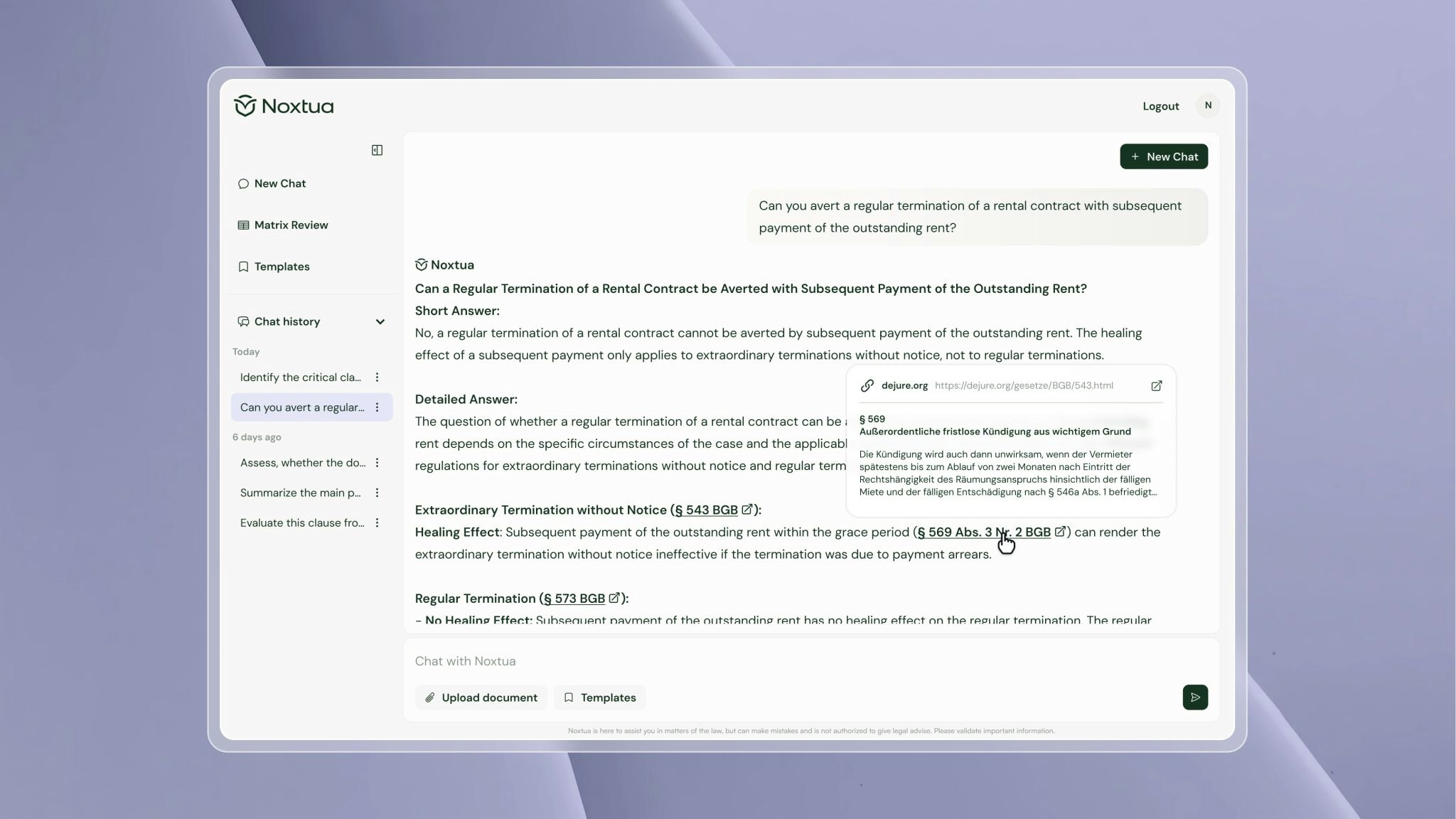The image size is (1456, 819).
Task: Open the N user avatar
Action: point(1207,106)
